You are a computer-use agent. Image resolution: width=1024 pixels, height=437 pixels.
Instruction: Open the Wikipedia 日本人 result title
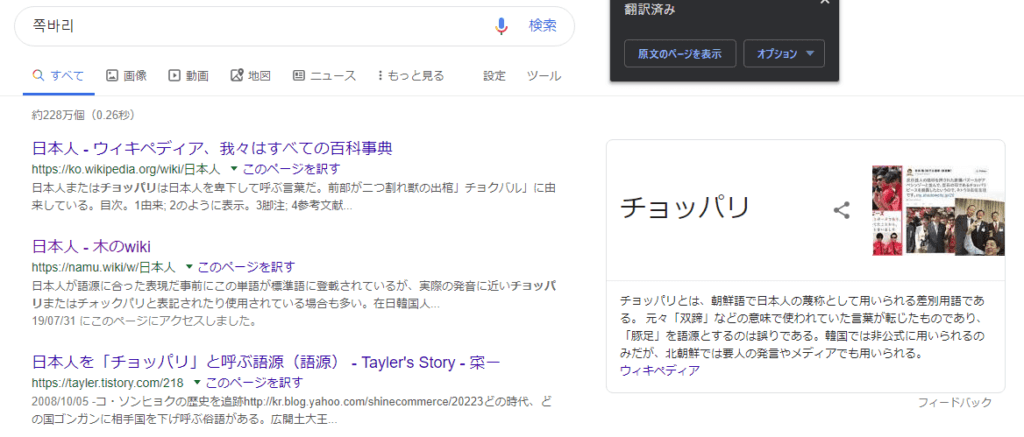(212, 148)
